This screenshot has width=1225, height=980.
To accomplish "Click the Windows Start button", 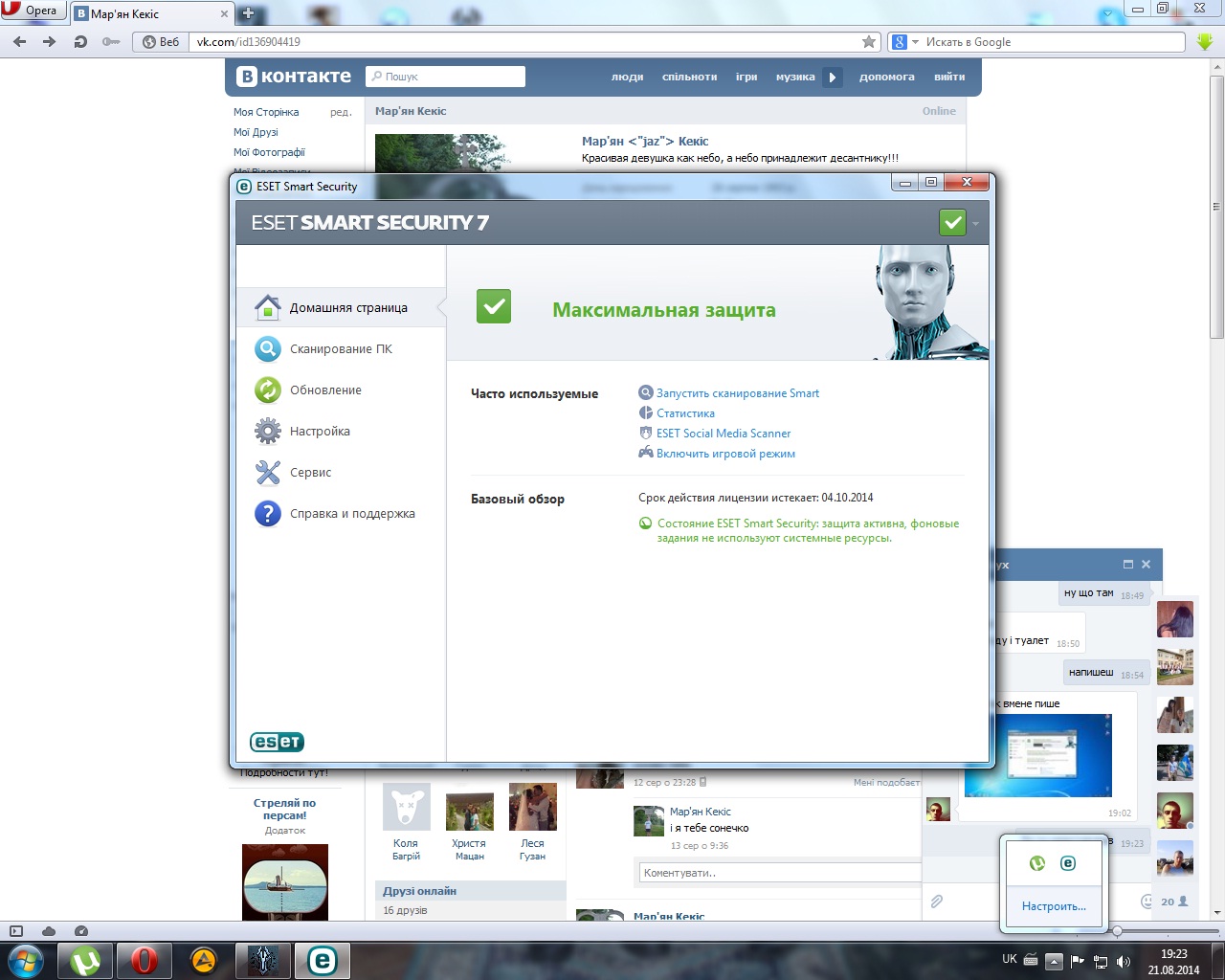I will click(x=26, y=960).
